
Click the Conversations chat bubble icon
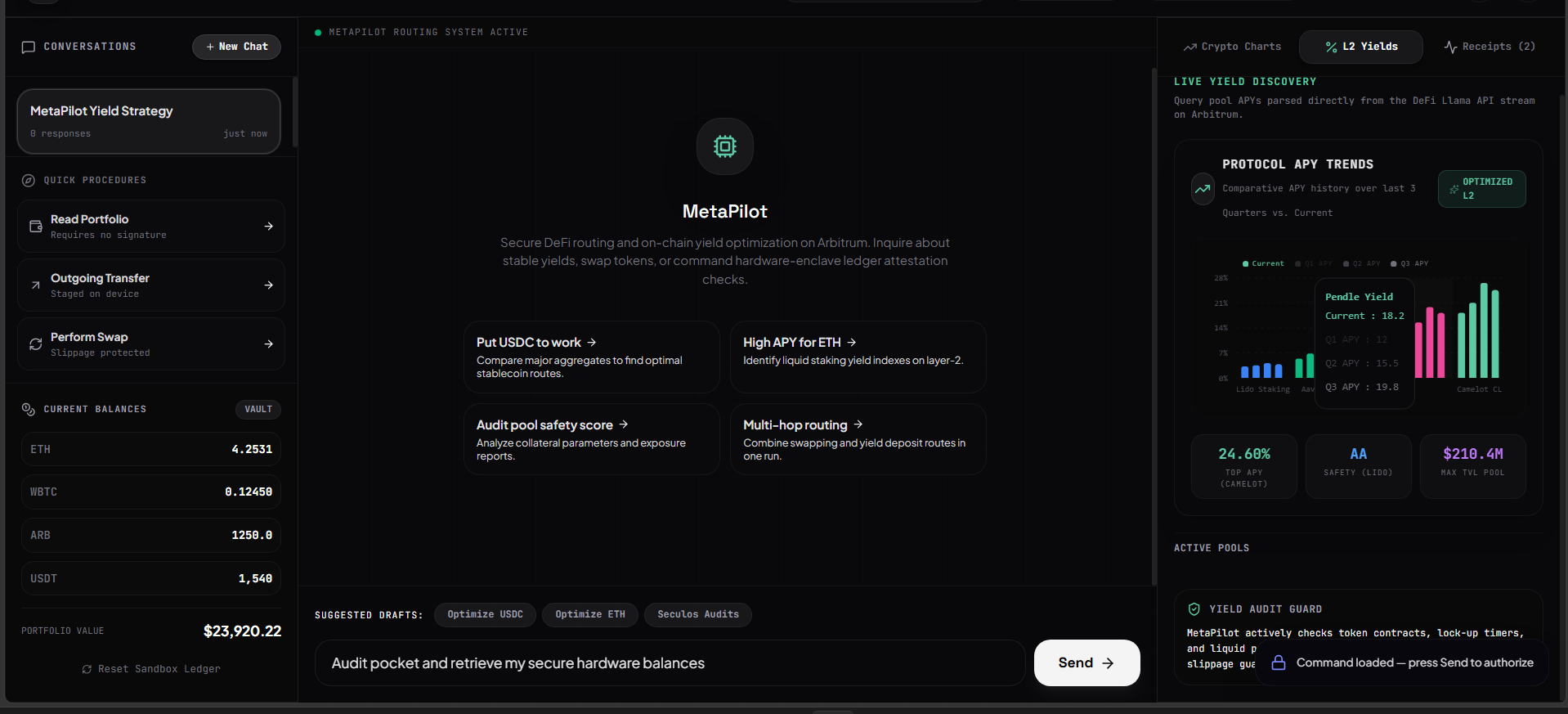point(28,47)
